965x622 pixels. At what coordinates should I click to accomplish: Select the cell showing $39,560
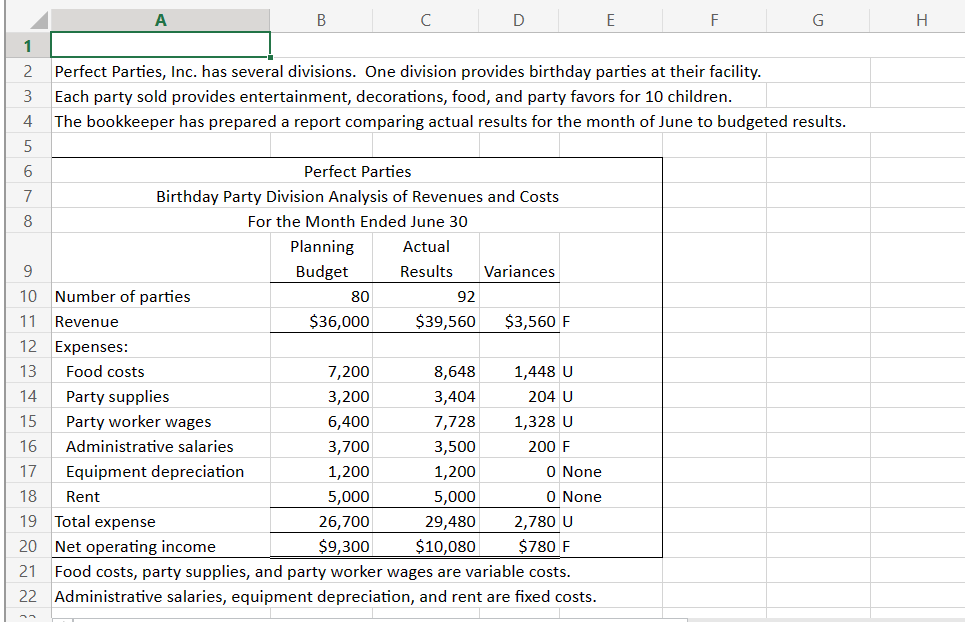(x=425, y=321)
